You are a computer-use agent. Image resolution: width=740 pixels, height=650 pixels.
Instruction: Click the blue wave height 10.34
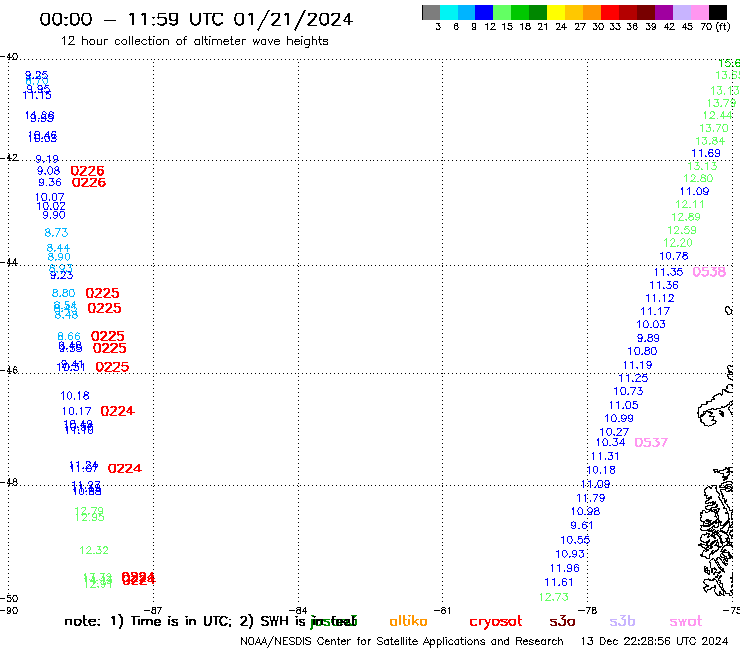pos(611,442)
